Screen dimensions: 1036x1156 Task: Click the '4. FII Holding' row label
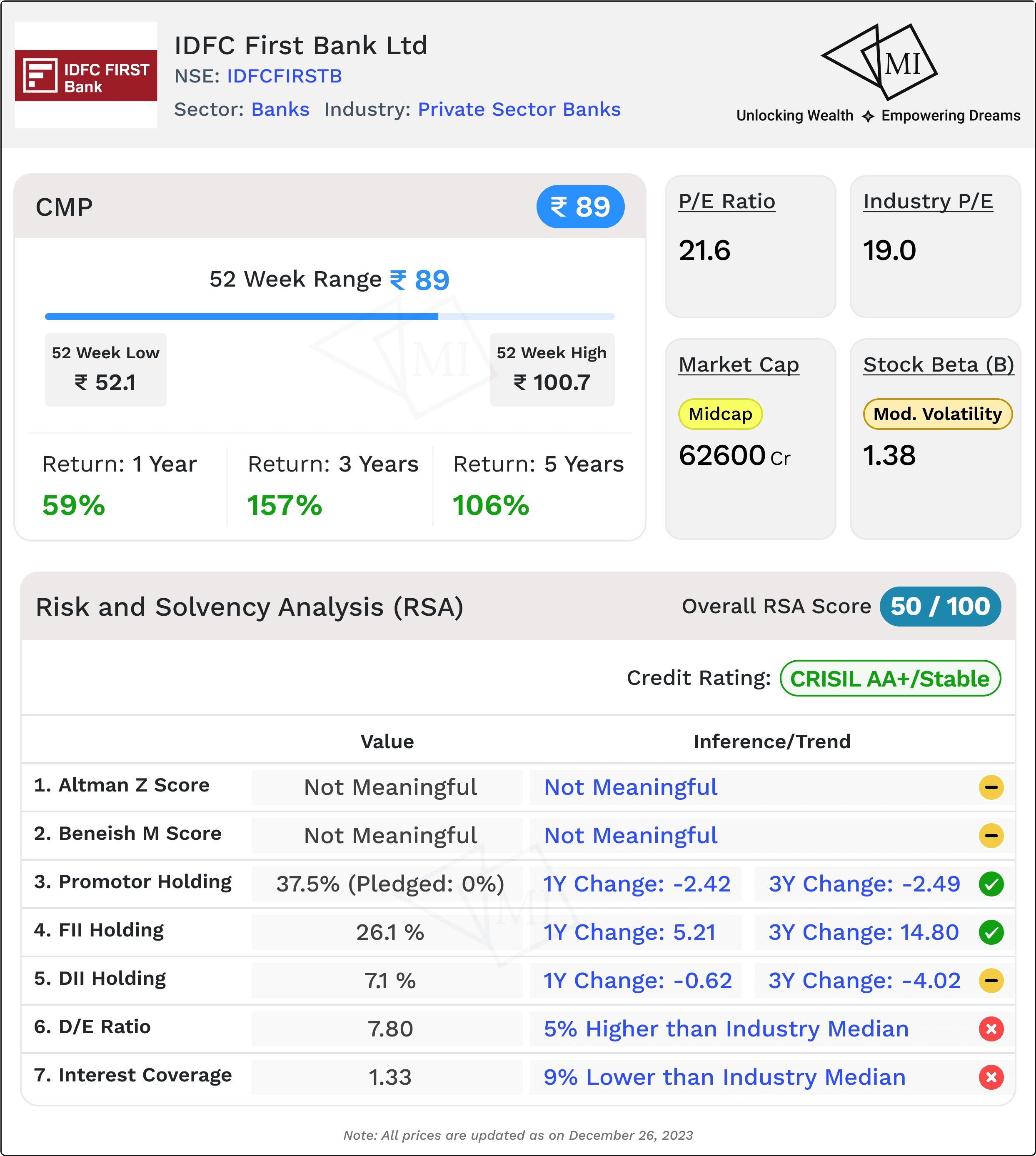[99, 930]
